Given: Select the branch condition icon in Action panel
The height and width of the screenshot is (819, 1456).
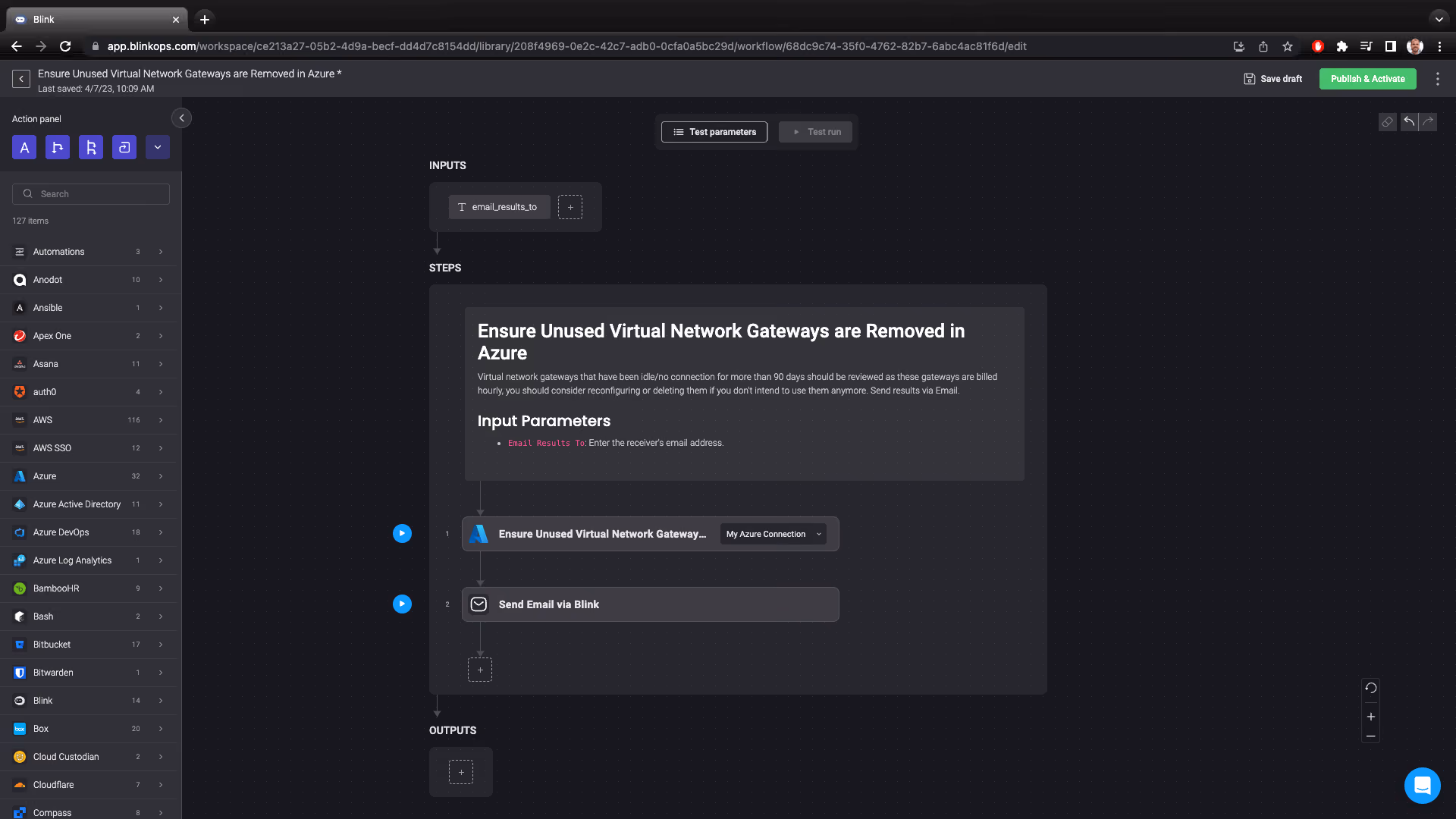Looking at the screenshot, I should pos(58,147).
